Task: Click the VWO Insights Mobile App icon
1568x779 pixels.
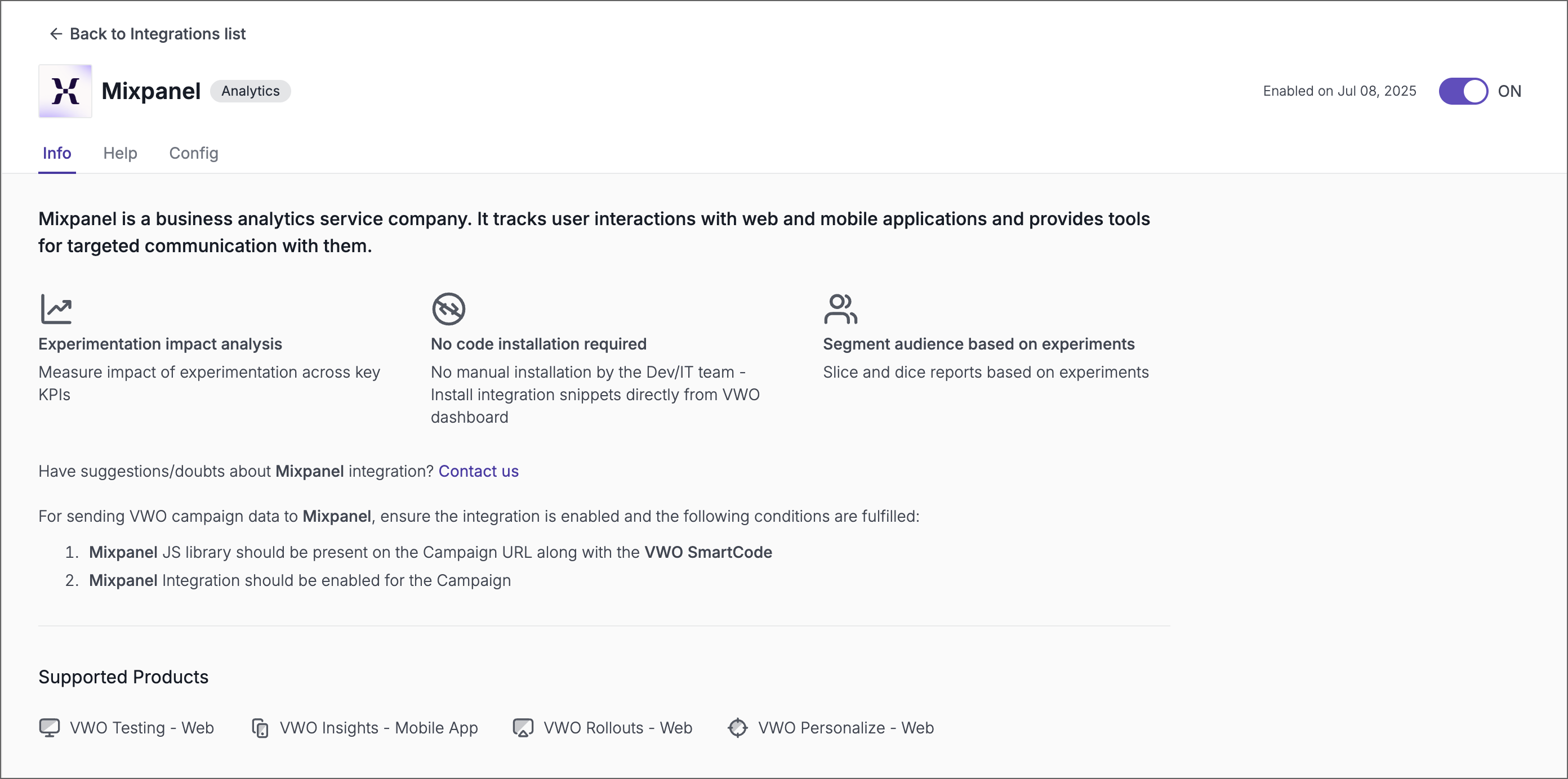Action: [260, 728]
